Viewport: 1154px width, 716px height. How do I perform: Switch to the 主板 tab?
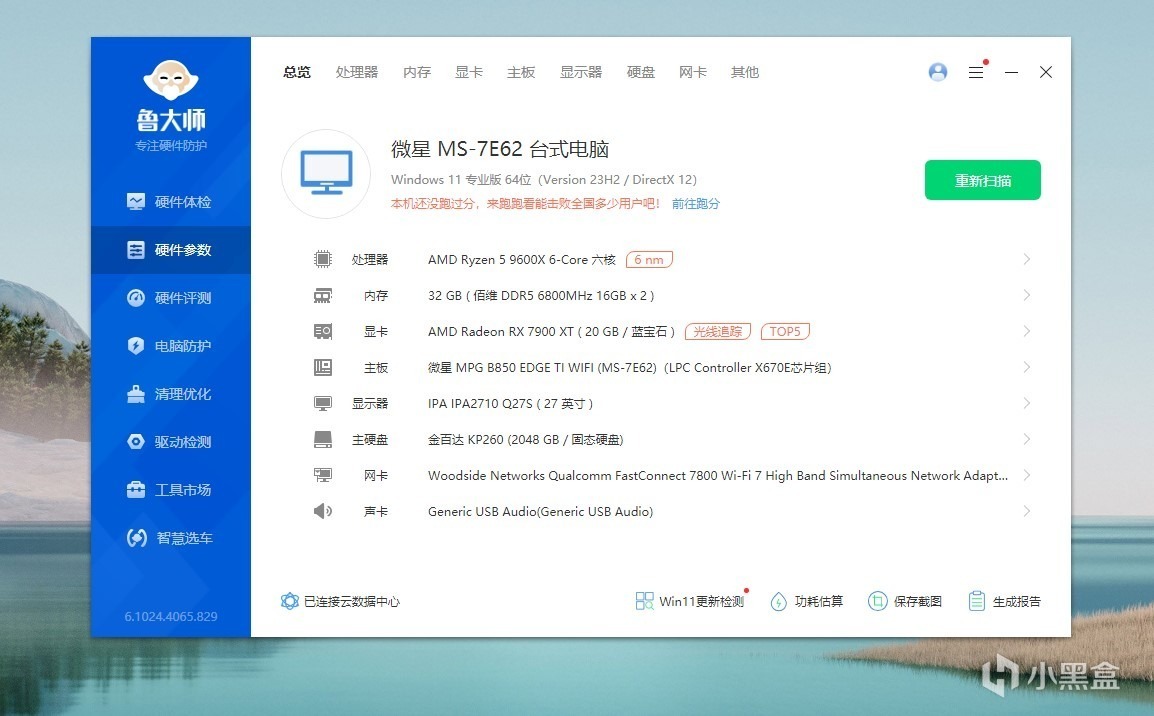pyautogui.click(x=521, y=72)
